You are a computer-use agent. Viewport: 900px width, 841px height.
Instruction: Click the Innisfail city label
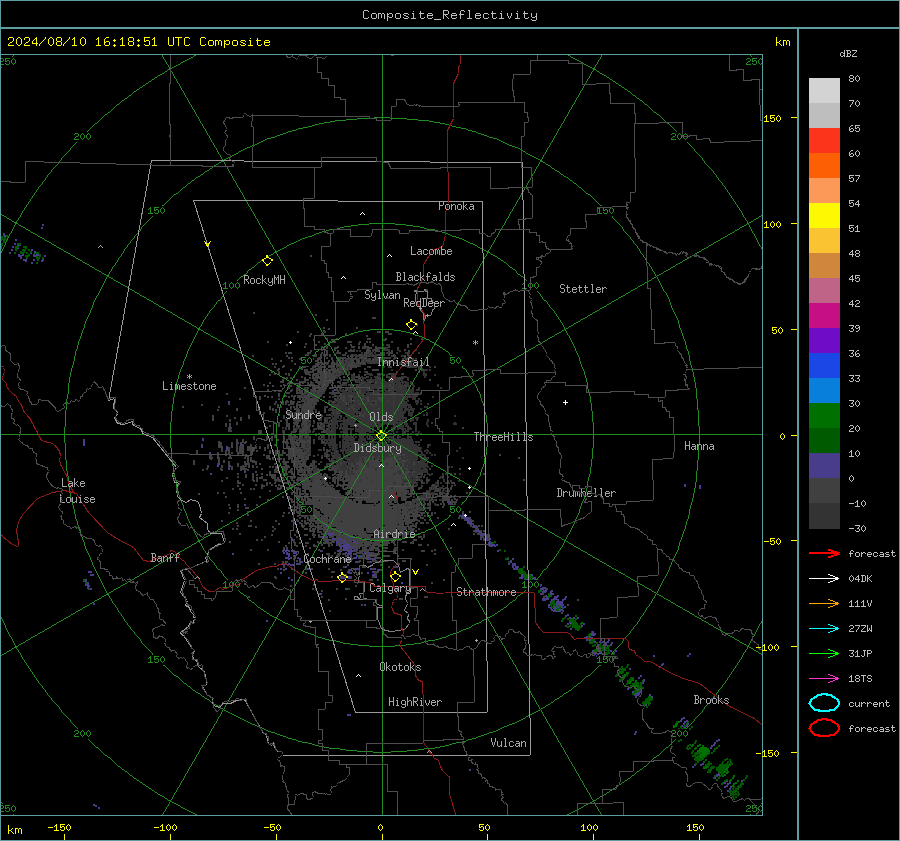(x=404, y=362)
